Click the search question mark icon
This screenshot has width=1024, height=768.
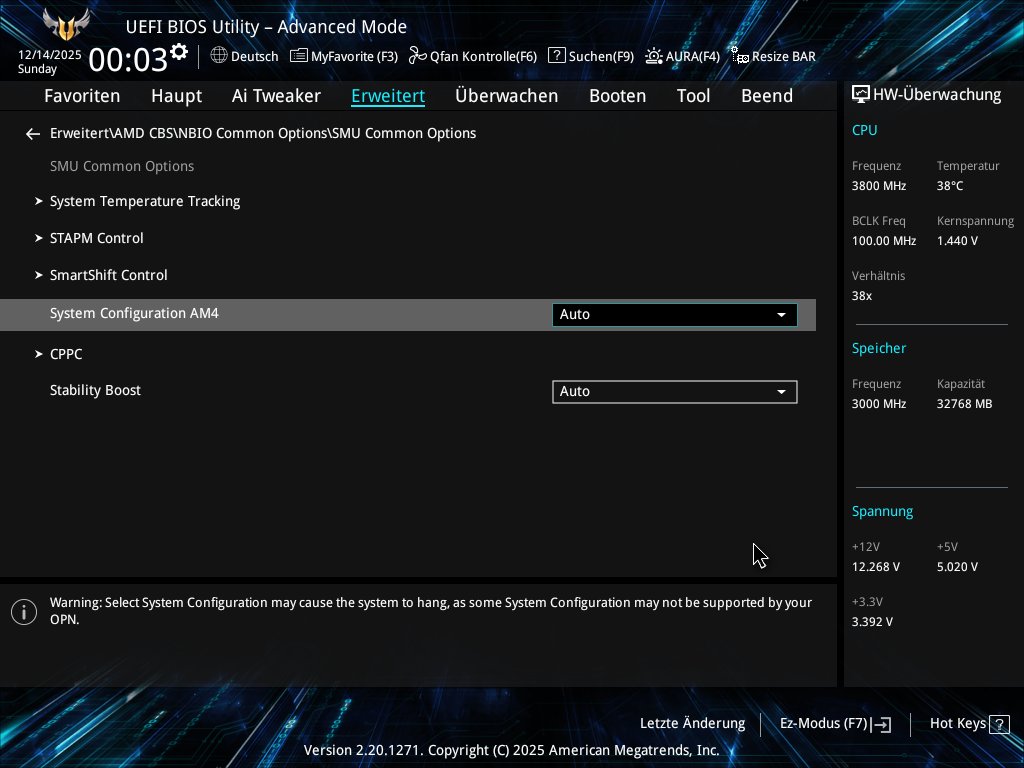[556, 56]
